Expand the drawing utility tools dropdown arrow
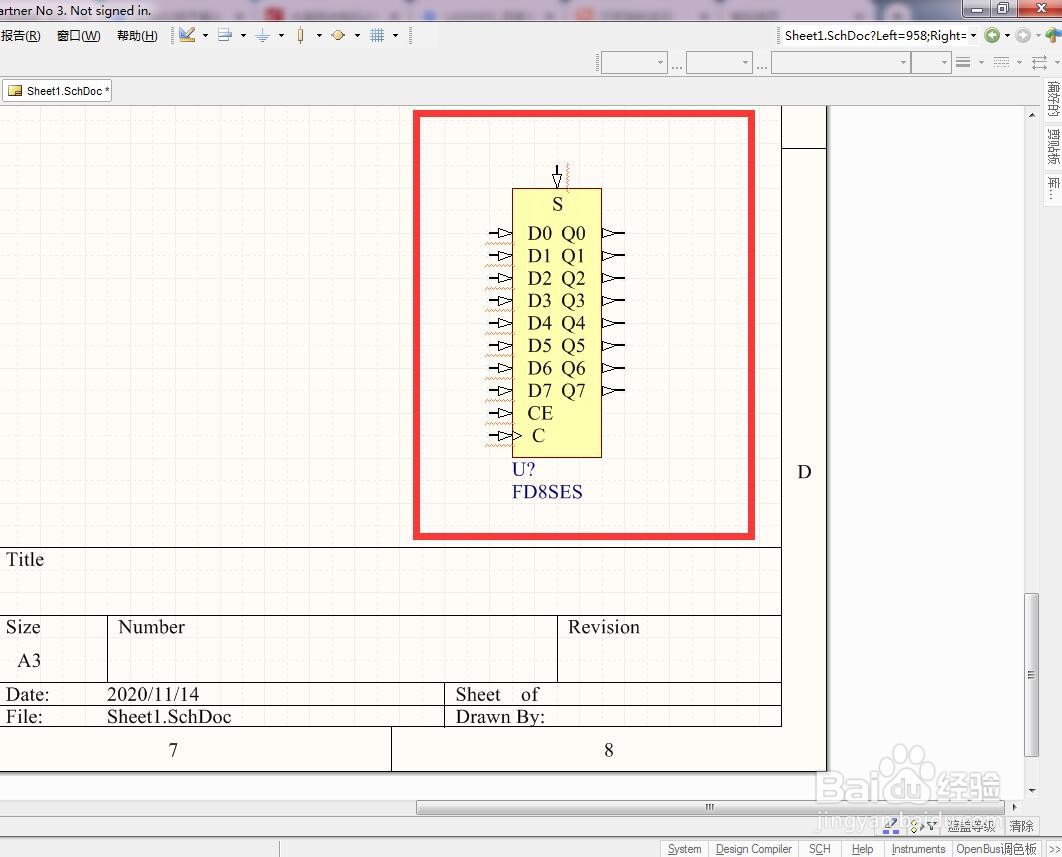Screen dimensions: 1062x857 [205, 35]
